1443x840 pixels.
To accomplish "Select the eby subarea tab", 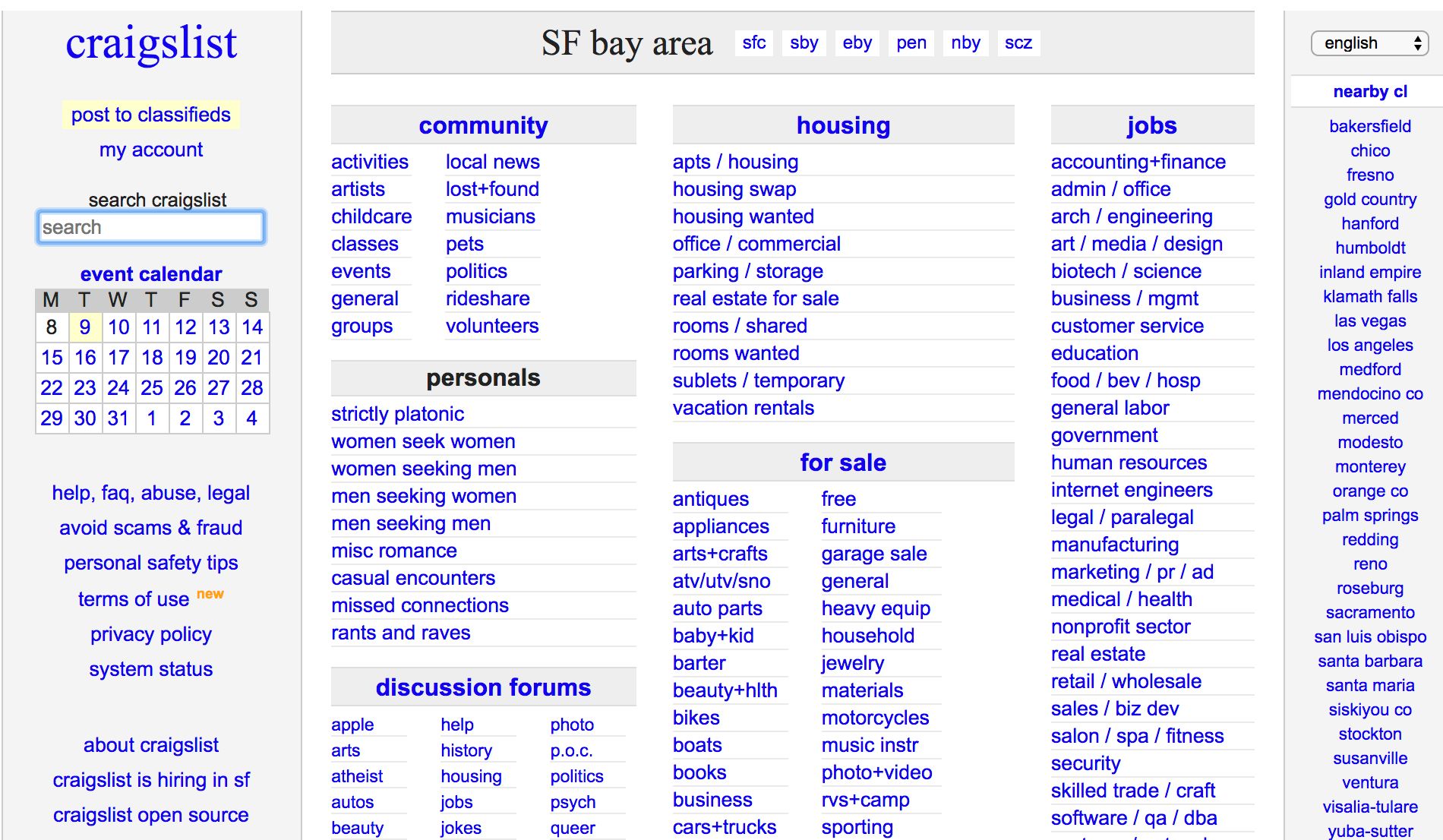I will [x=857, y=43].
